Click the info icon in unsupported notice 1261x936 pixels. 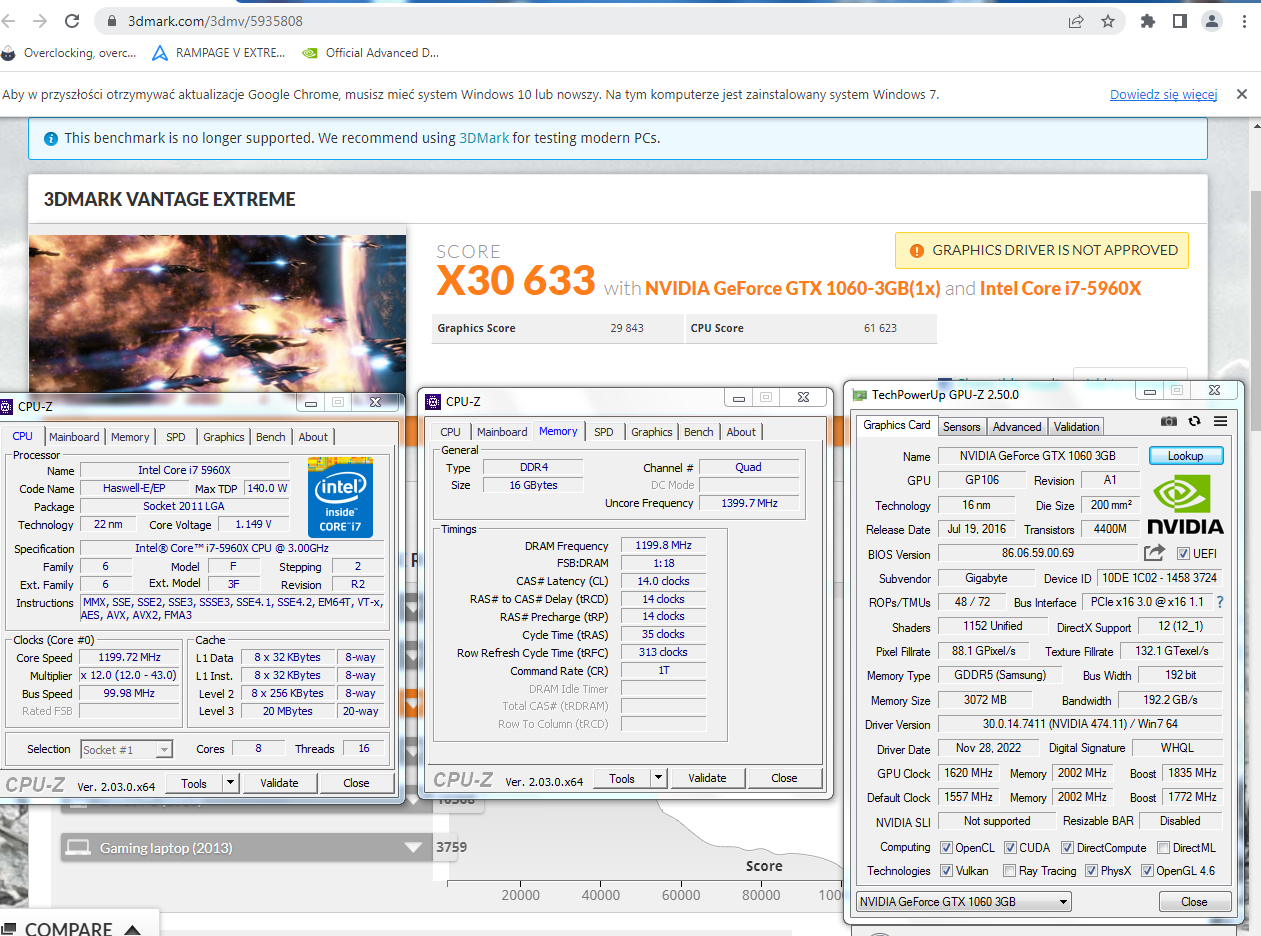51,139
